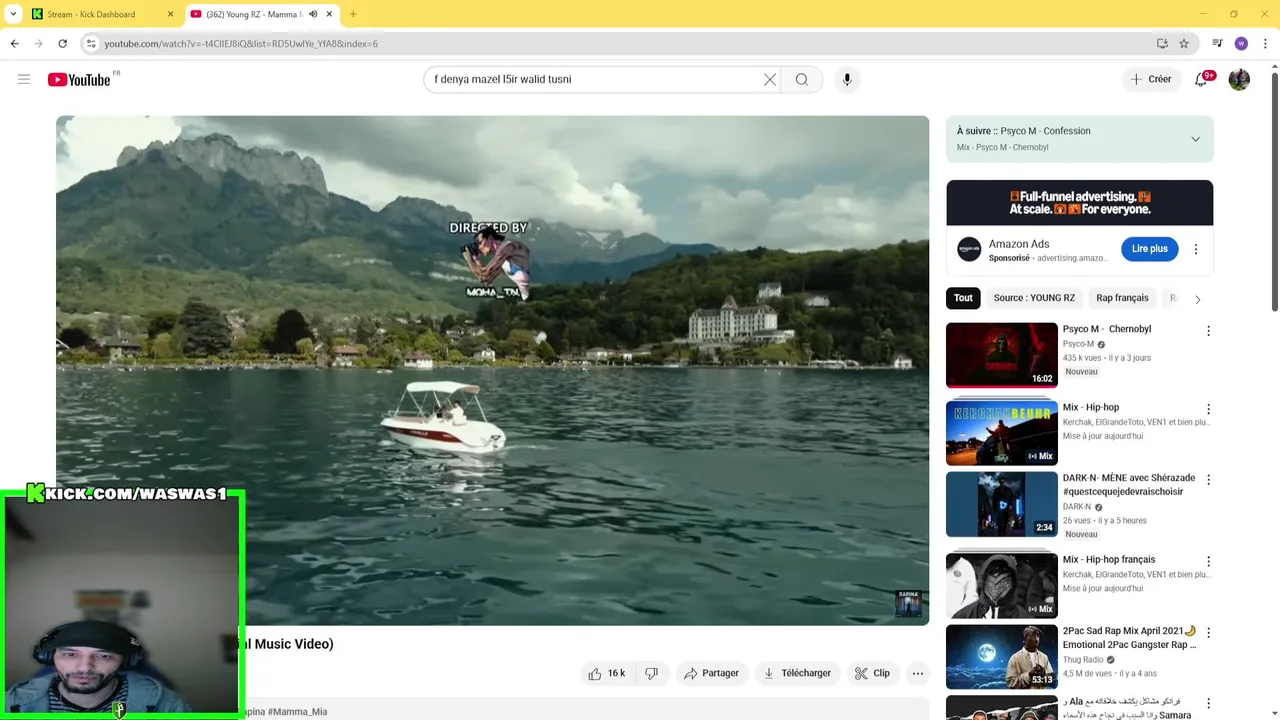Open the account avatar menu
The width and height of the screenshot is (1280, 720).
1239,79
